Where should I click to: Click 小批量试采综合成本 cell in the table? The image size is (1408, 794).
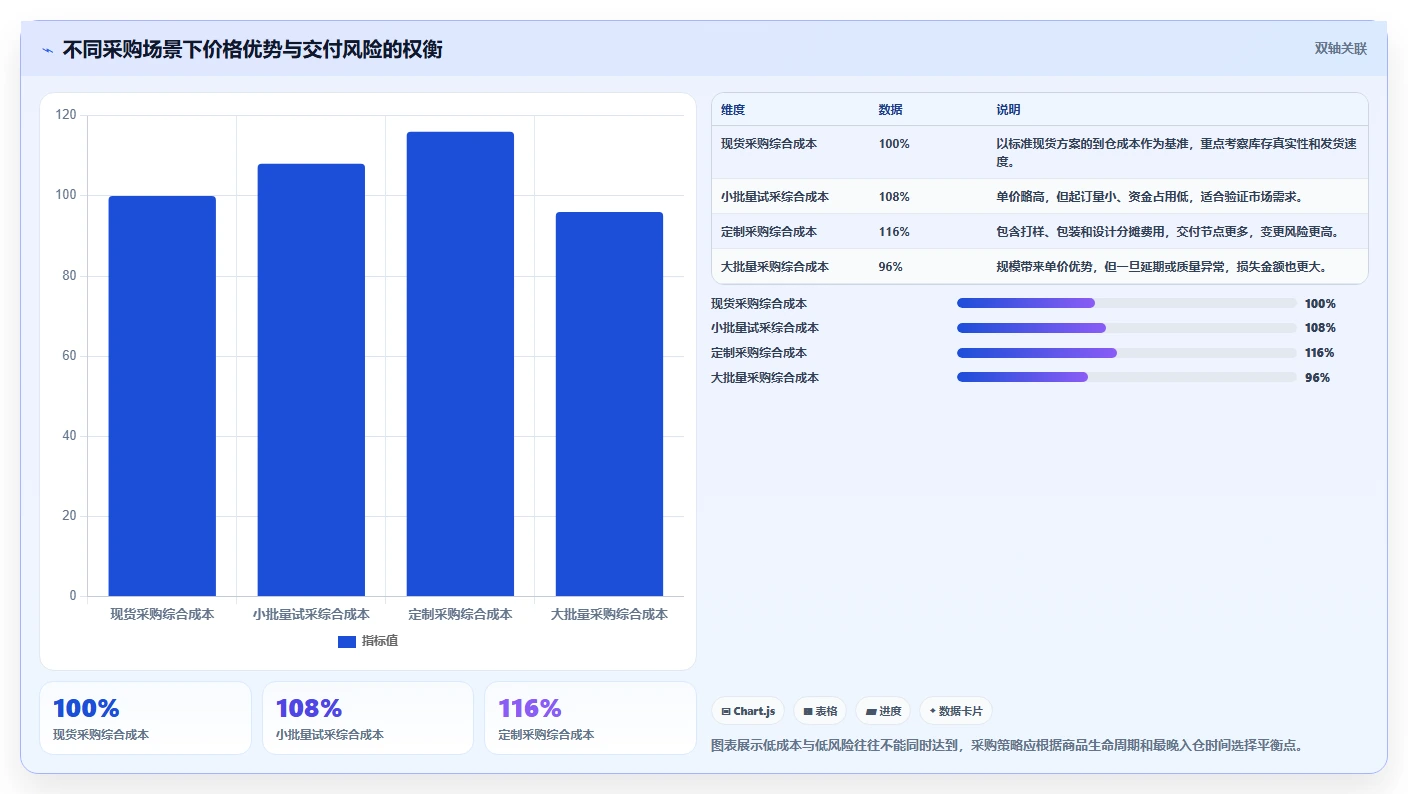(775, 197)
